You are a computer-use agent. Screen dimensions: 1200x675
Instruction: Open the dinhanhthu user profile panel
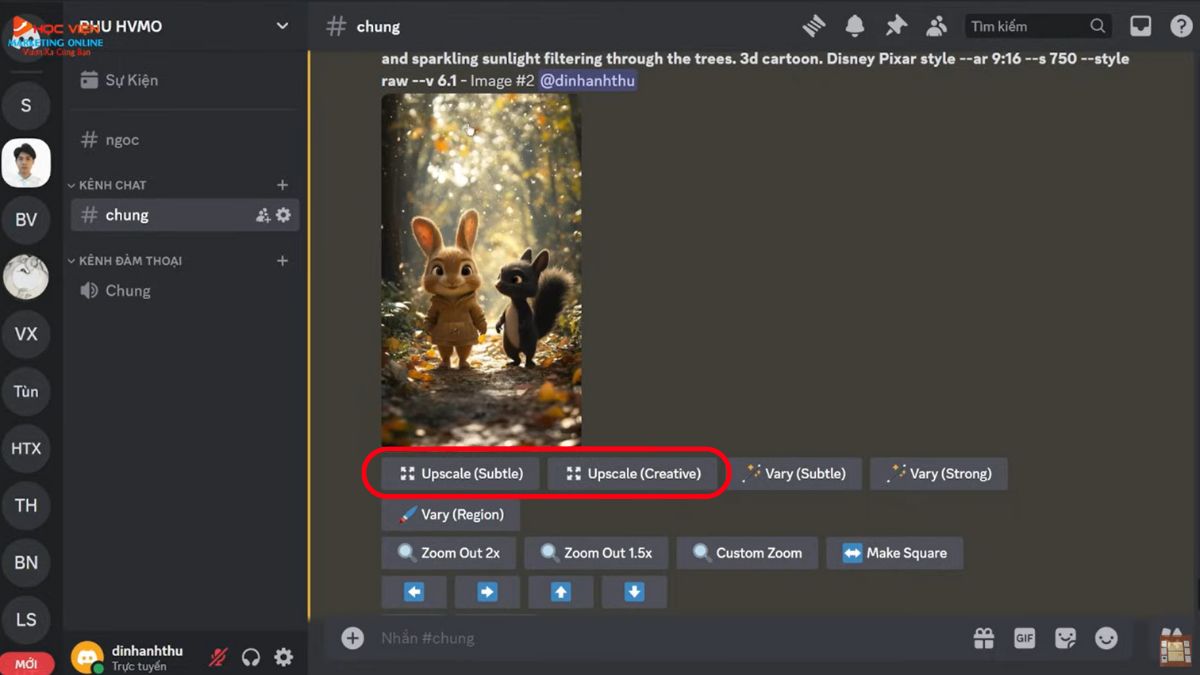tap(130, 657)
